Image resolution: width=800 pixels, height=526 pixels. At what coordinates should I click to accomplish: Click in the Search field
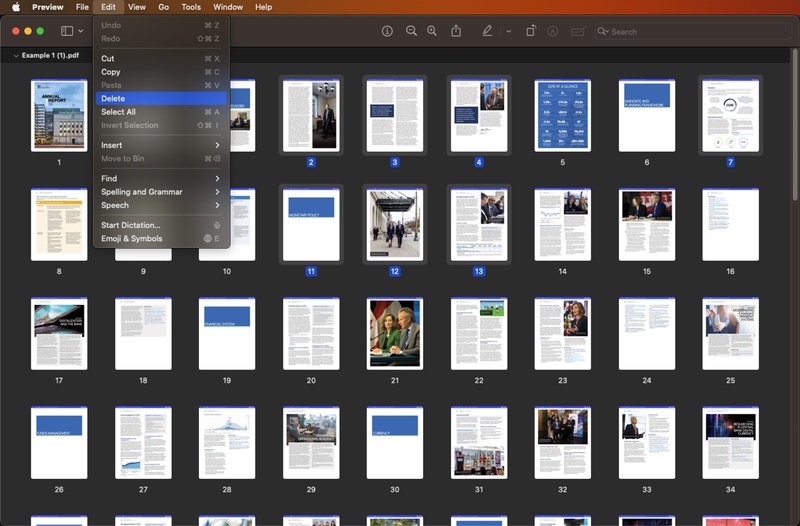tap(692, 31)
